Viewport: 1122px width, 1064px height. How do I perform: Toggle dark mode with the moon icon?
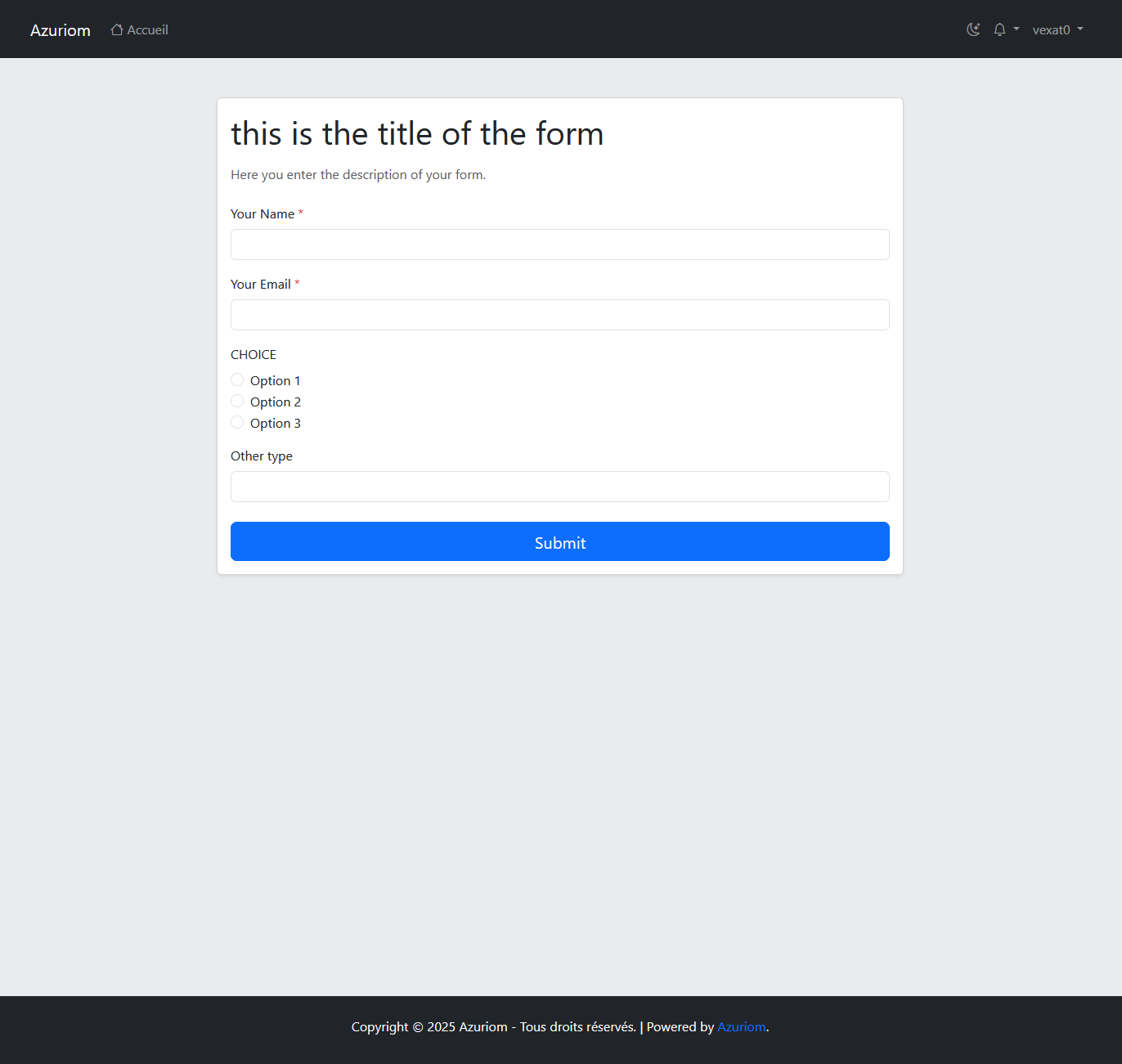973,29
